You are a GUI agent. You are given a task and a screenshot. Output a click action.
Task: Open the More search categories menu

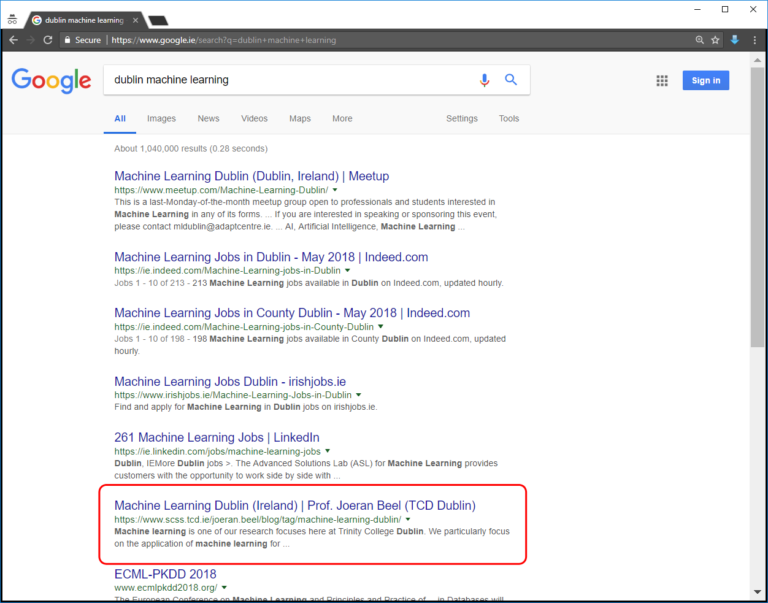coord(342,119)
